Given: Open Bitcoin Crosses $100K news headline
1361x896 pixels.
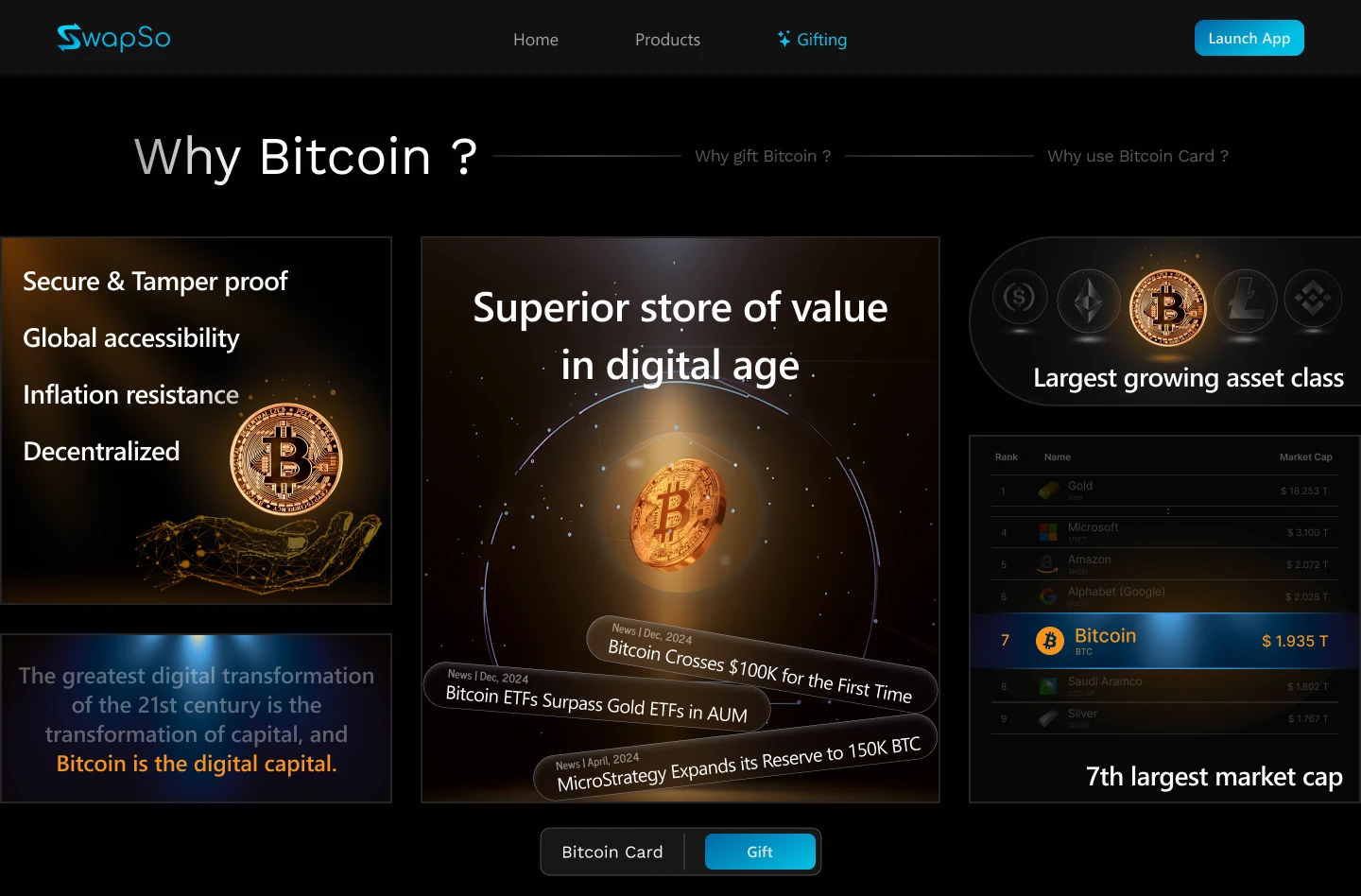Looking at the screenshot, I should point(761,664).
